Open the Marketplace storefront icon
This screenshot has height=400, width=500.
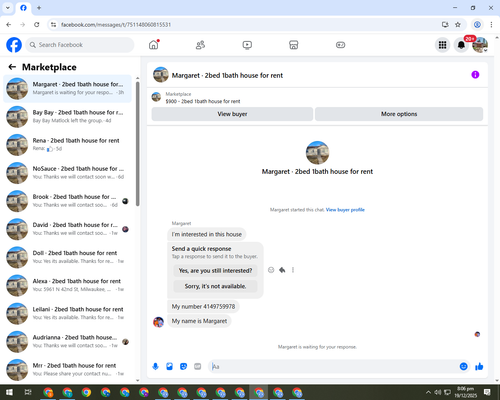[294, 45]
